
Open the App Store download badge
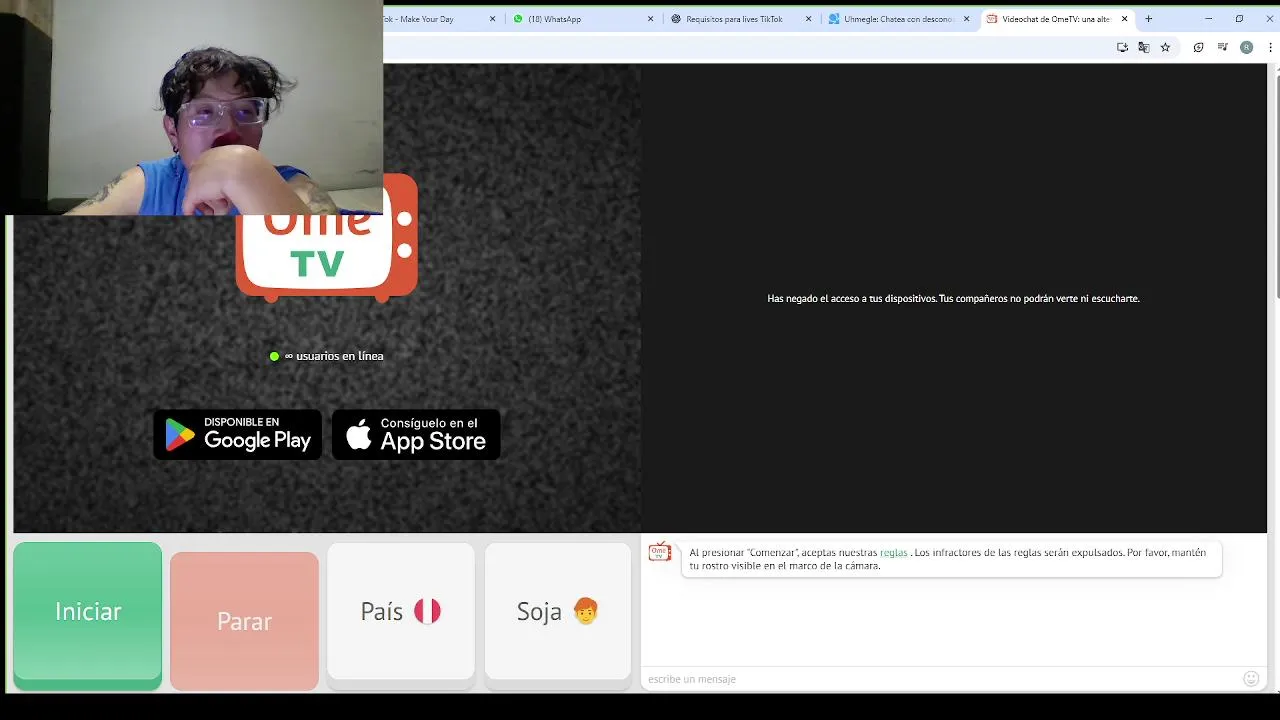pos(416,435)
